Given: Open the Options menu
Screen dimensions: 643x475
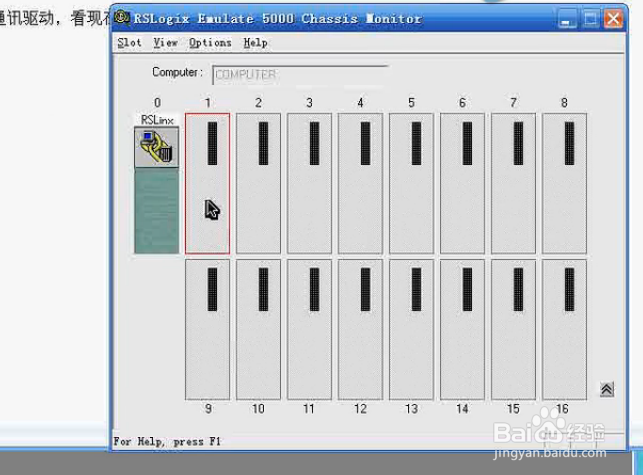Looking at the screenshot, I should (210, 43).
